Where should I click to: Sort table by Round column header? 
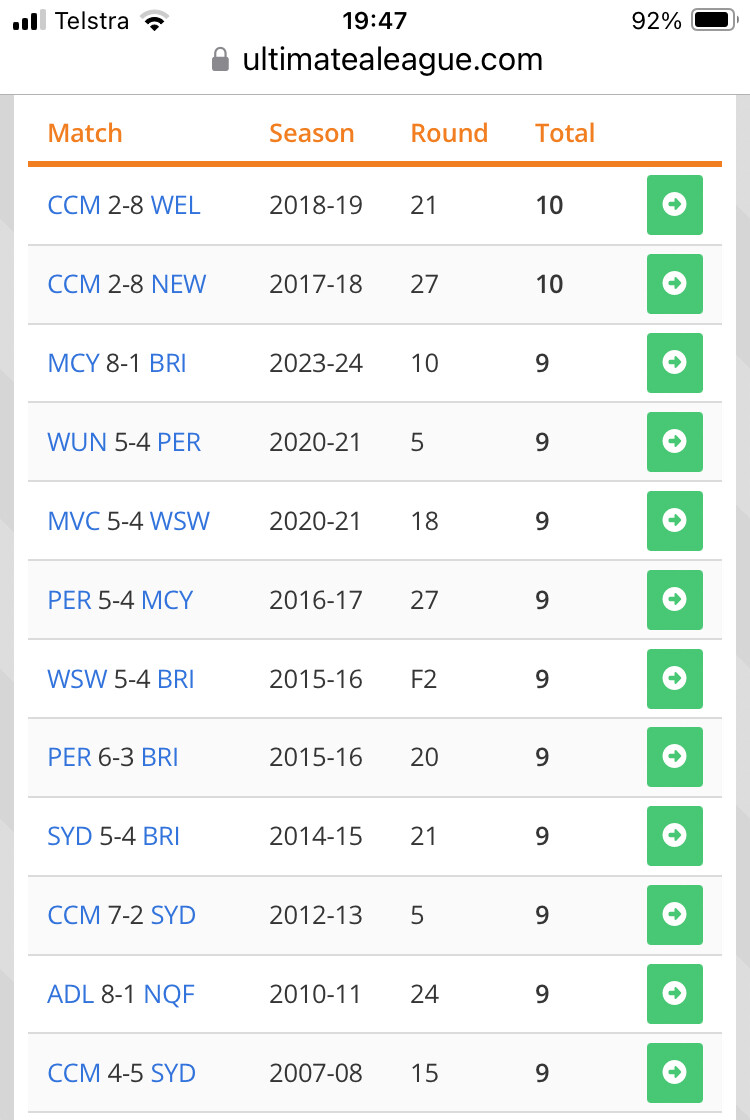click(449, 133)
